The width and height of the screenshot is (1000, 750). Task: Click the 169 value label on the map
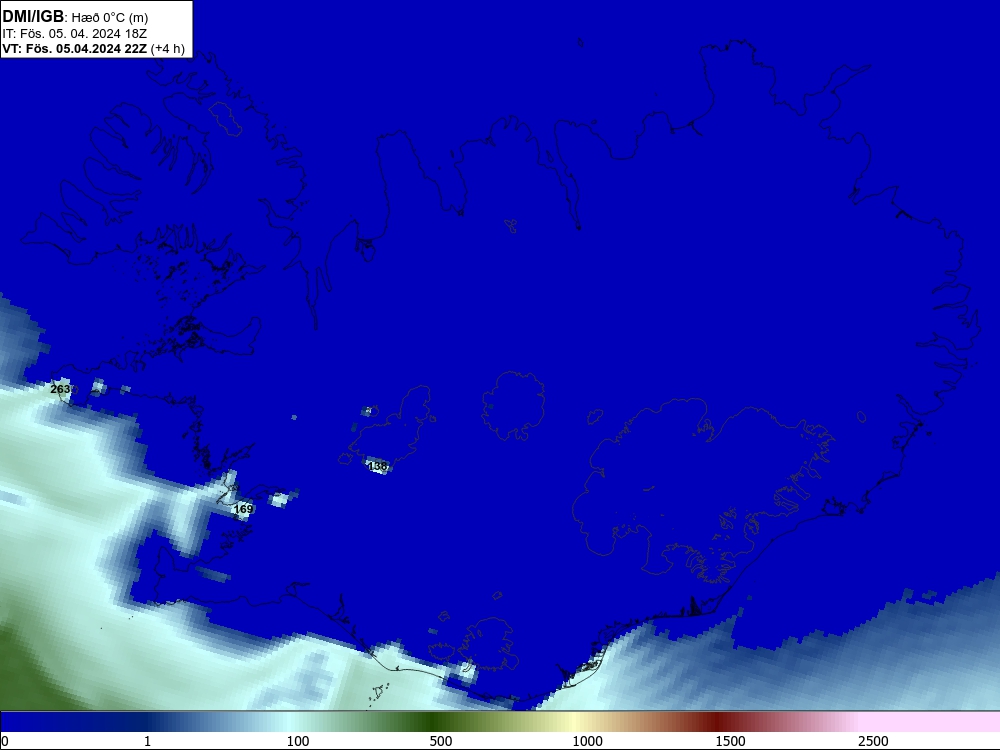(243, 509)
